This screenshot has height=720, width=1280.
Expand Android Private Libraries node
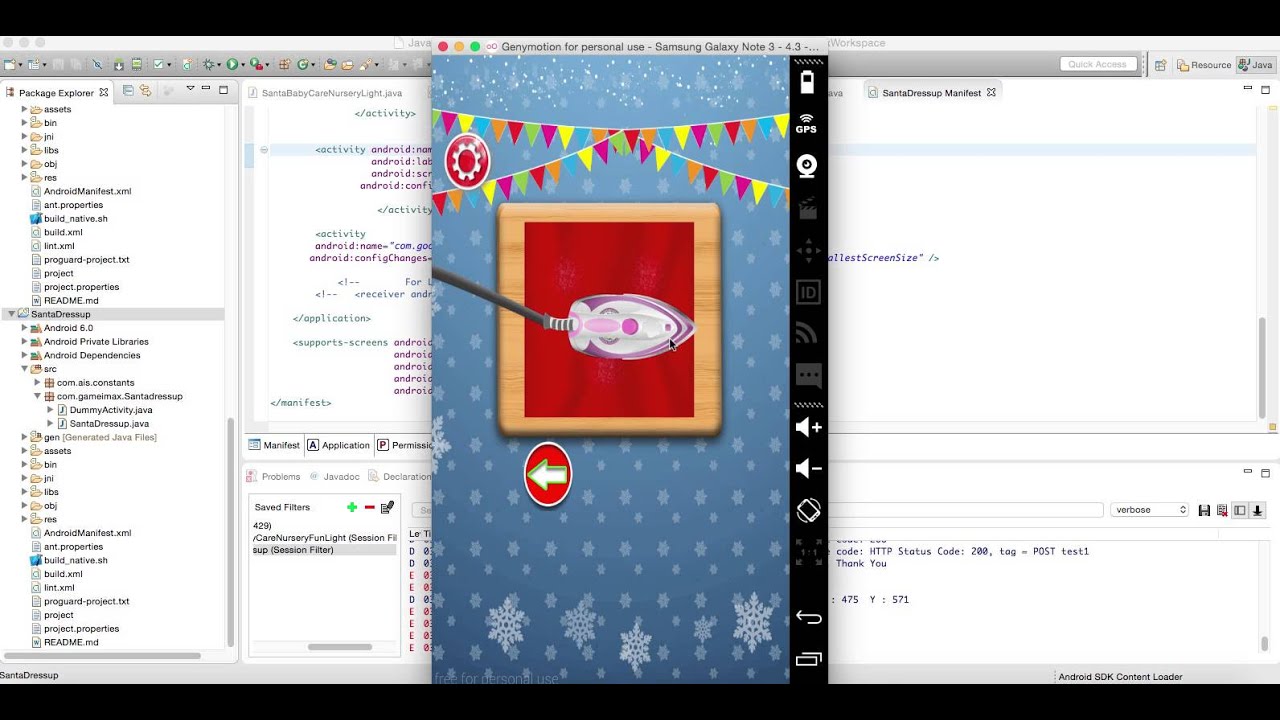tap(25, 342)
